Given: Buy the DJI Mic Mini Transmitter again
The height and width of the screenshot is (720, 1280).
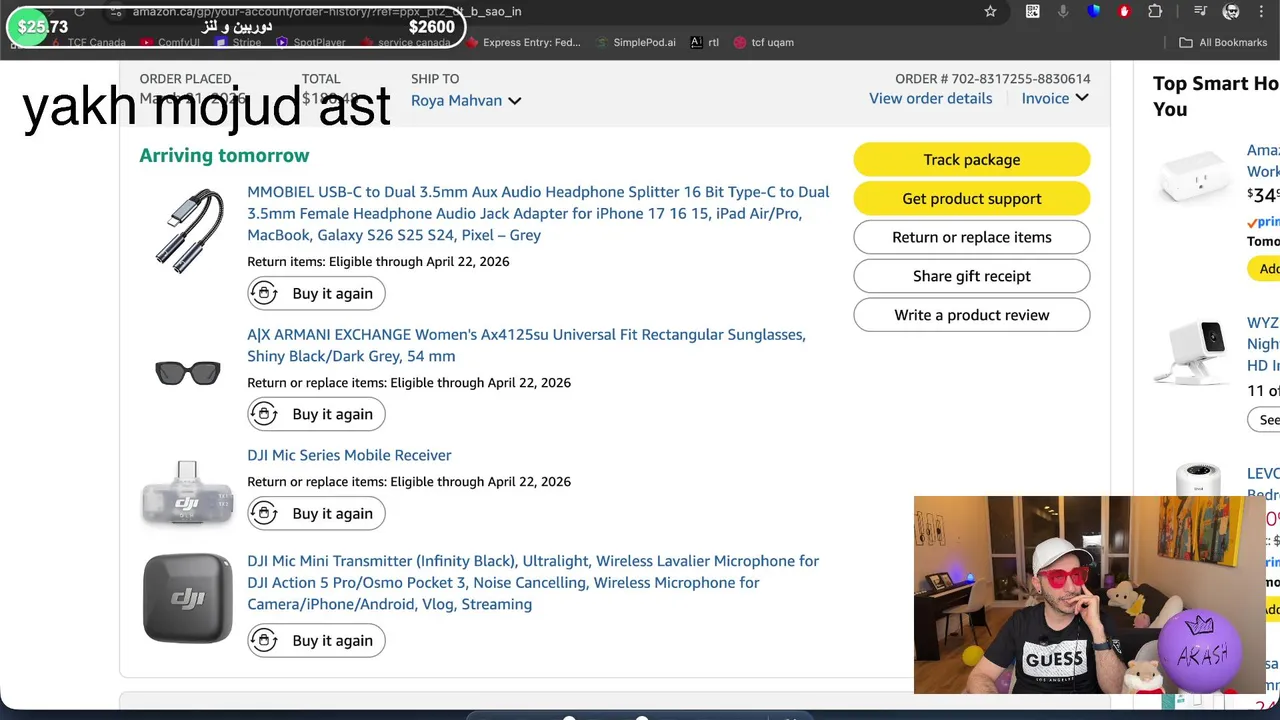Looking at the screenshot, I should pos(316,640).
